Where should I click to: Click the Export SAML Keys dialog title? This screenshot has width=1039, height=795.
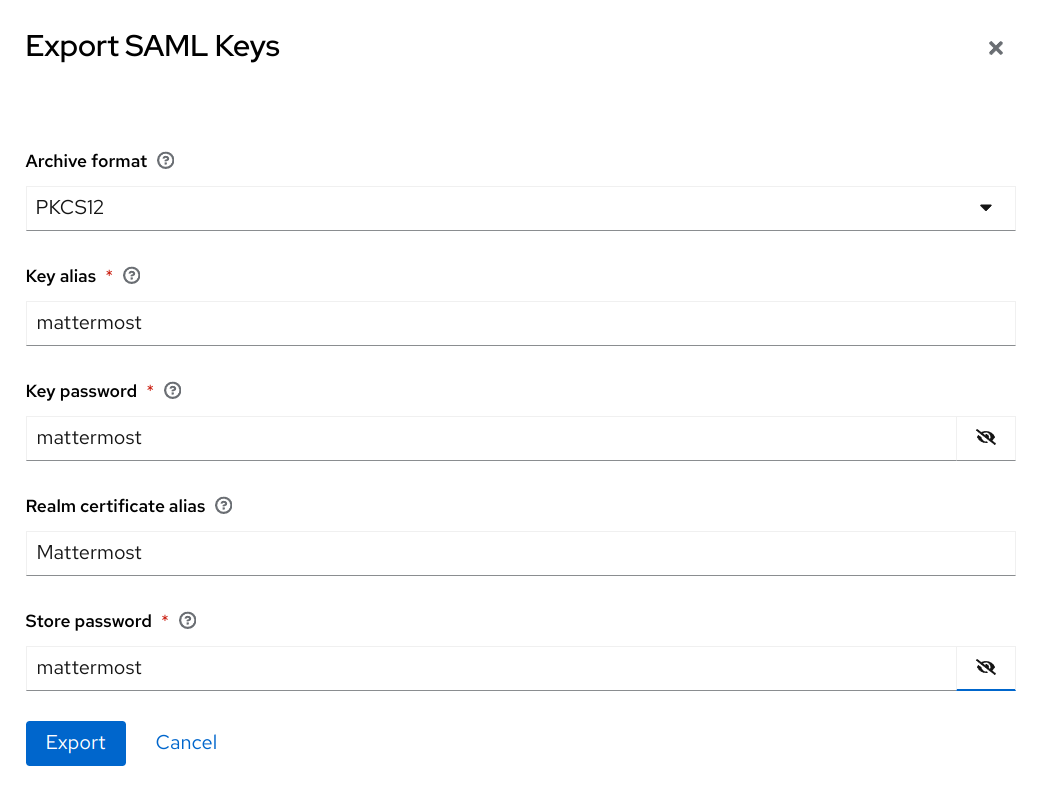point(152,46)
